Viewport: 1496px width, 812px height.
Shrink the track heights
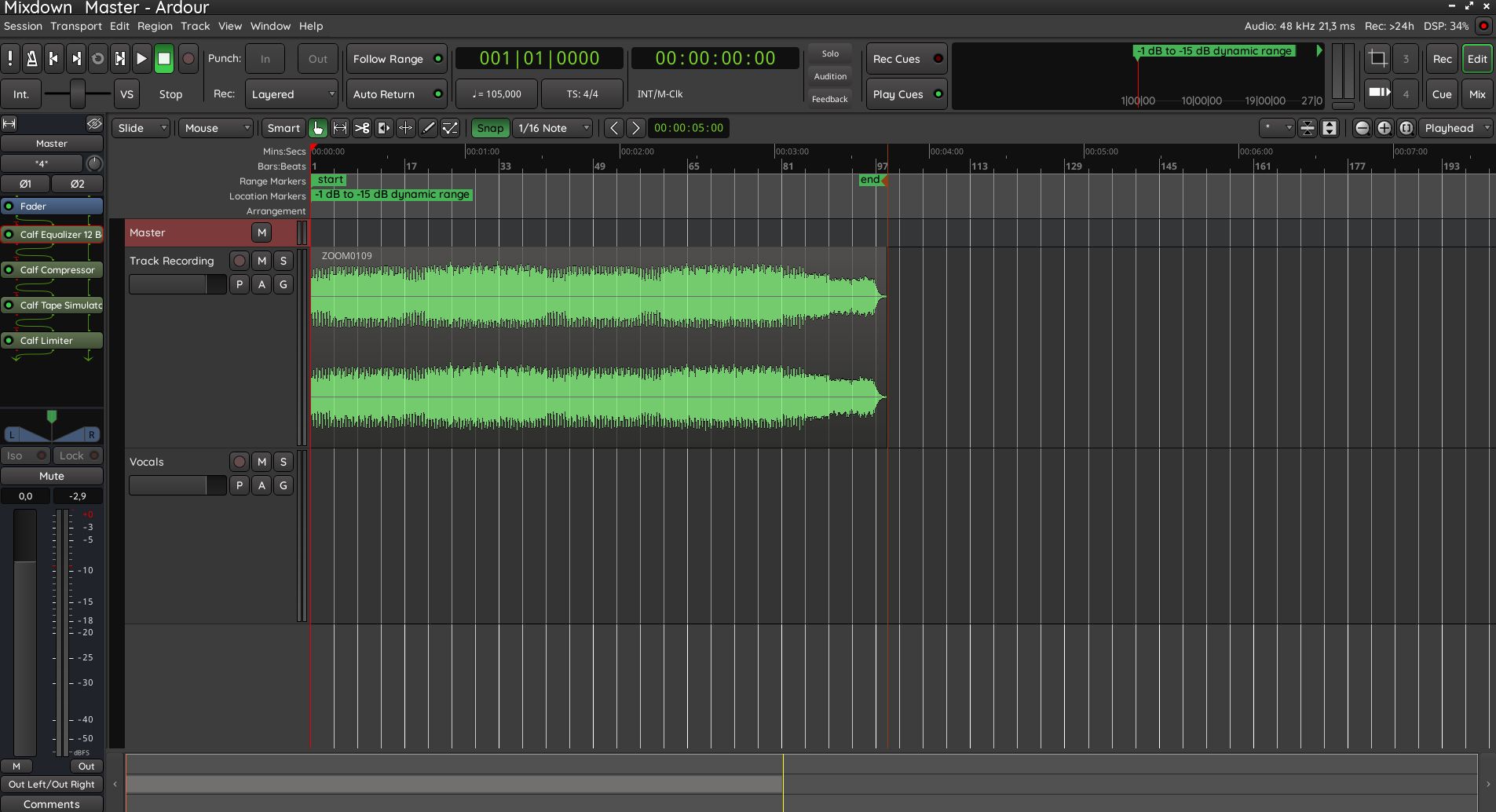pos(1308,128)
